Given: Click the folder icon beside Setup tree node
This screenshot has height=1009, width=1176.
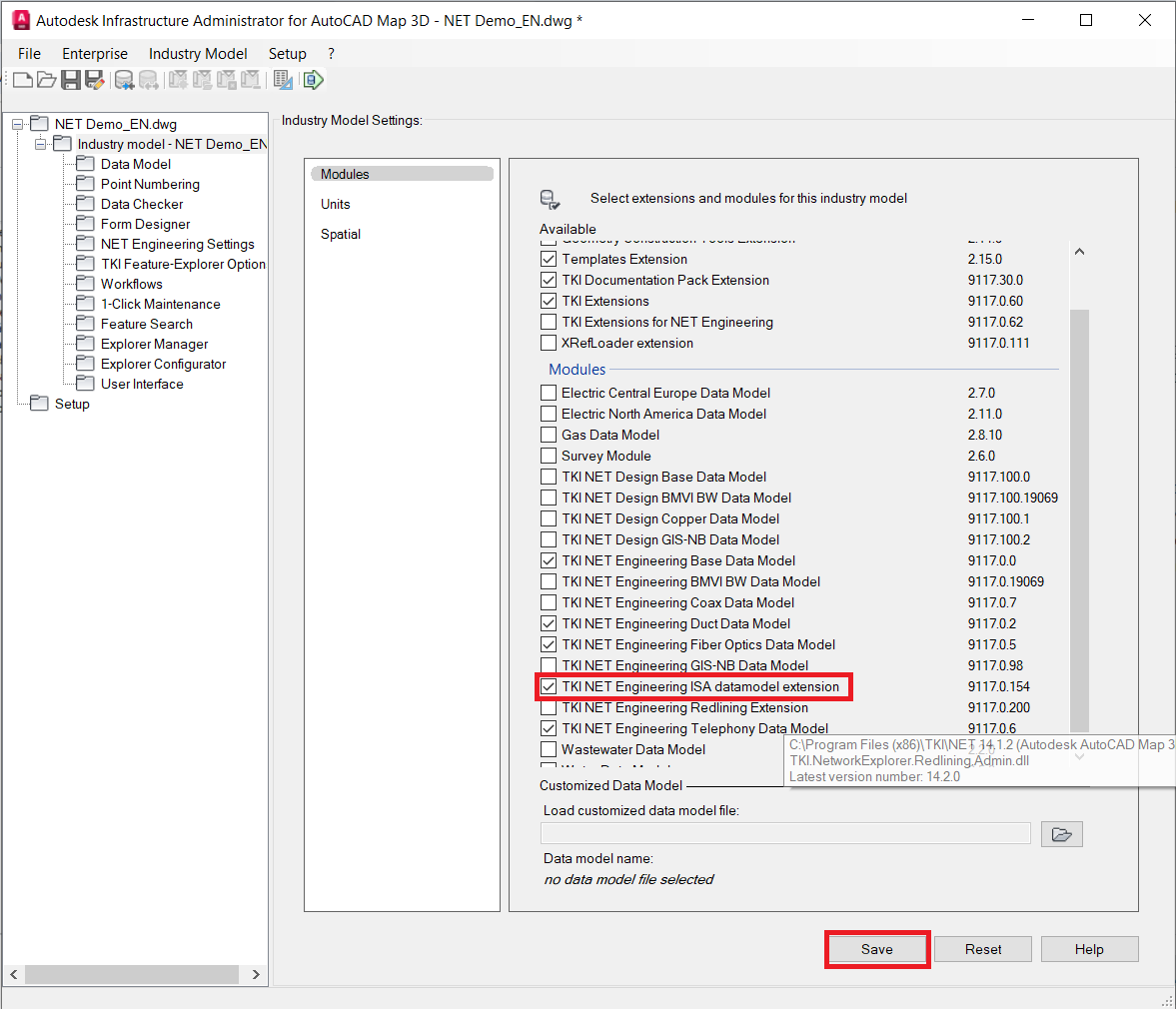Looking at the screenshot, I should coord(39,404).
